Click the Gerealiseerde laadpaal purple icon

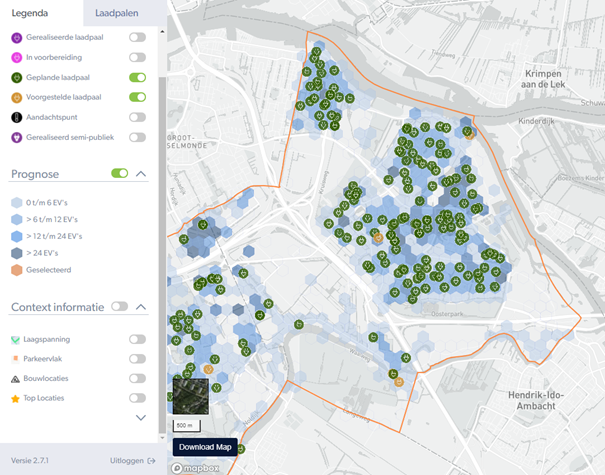point(16,37)
